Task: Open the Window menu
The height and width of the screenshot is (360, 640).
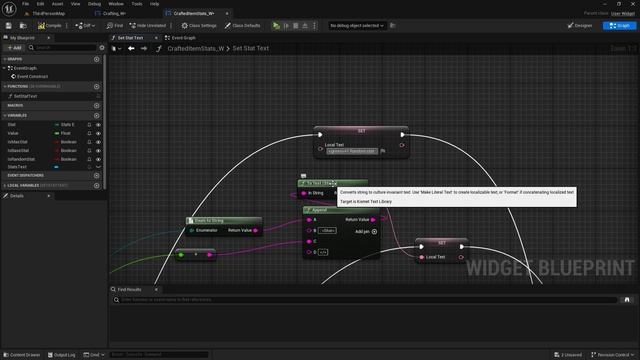Action: pos(116,4)
